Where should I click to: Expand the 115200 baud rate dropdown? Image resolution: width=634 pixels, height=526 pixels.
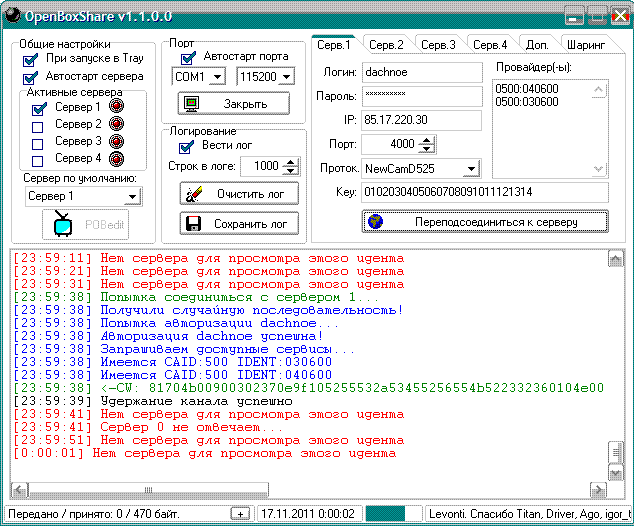point(287,77)
